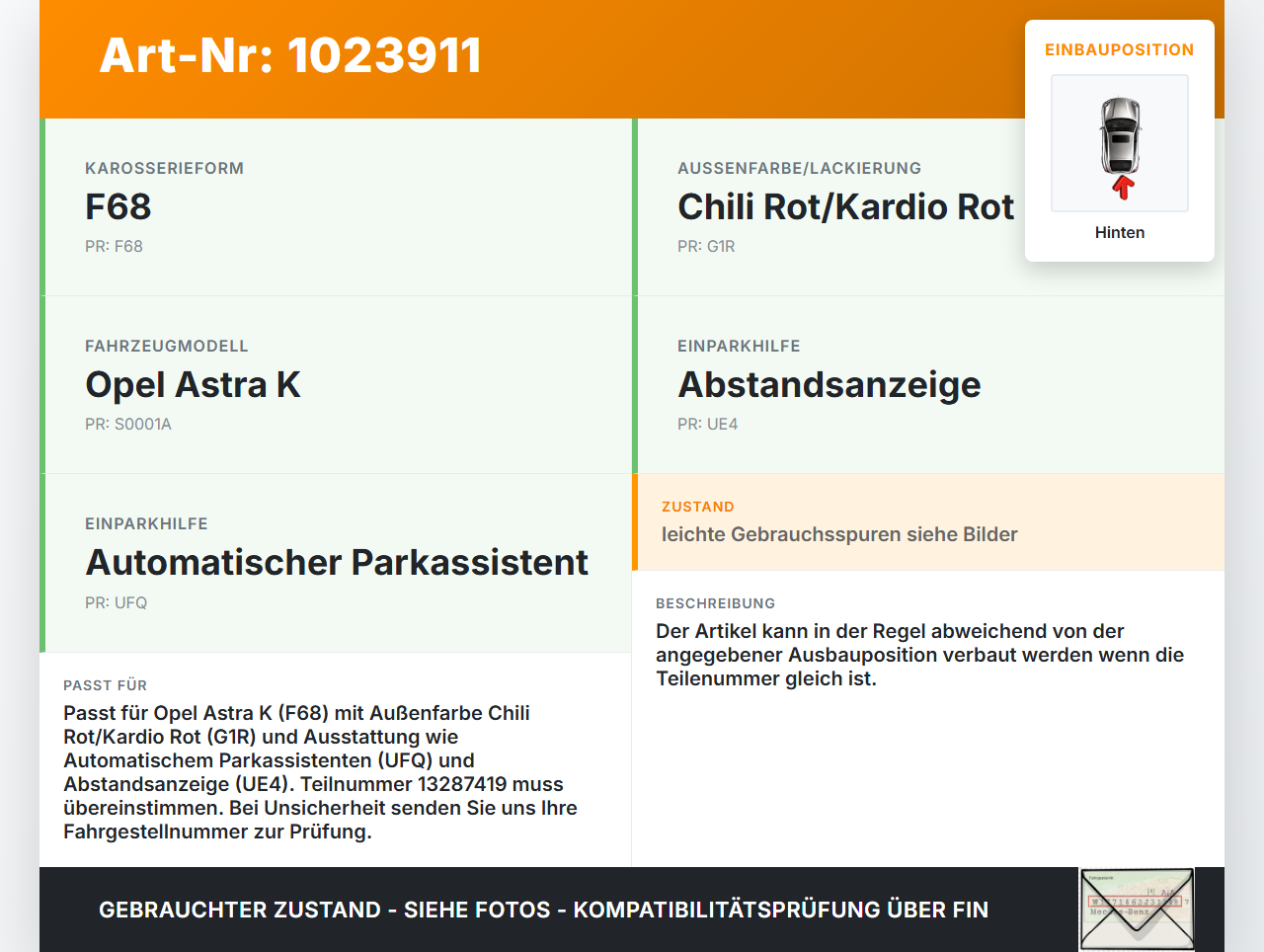
Task: Select the Karosserieform F68 card
Action: pos(336,207)
